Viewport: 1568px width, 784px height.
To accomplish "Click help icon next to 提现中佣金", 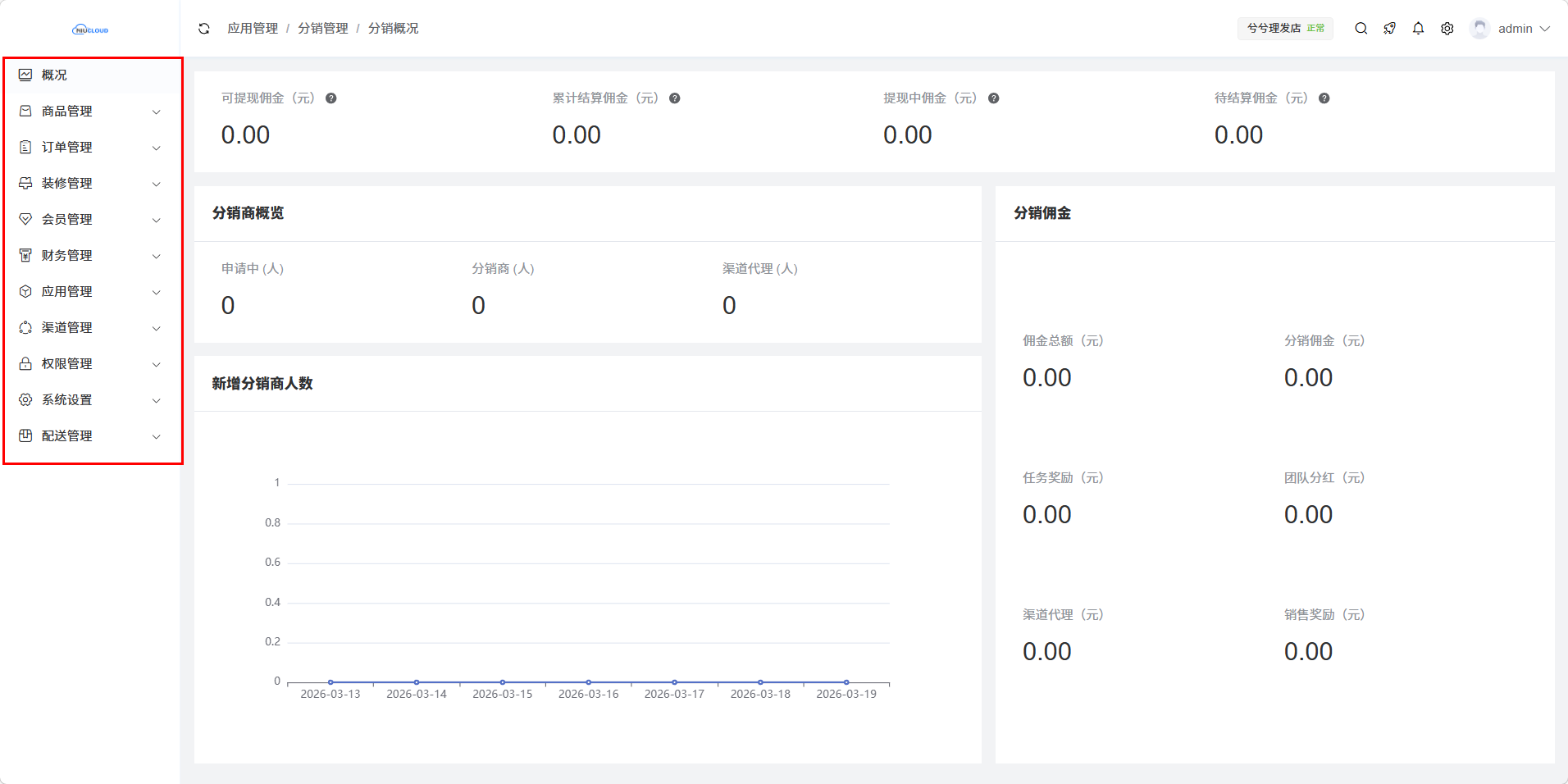I will pos(993,98).
